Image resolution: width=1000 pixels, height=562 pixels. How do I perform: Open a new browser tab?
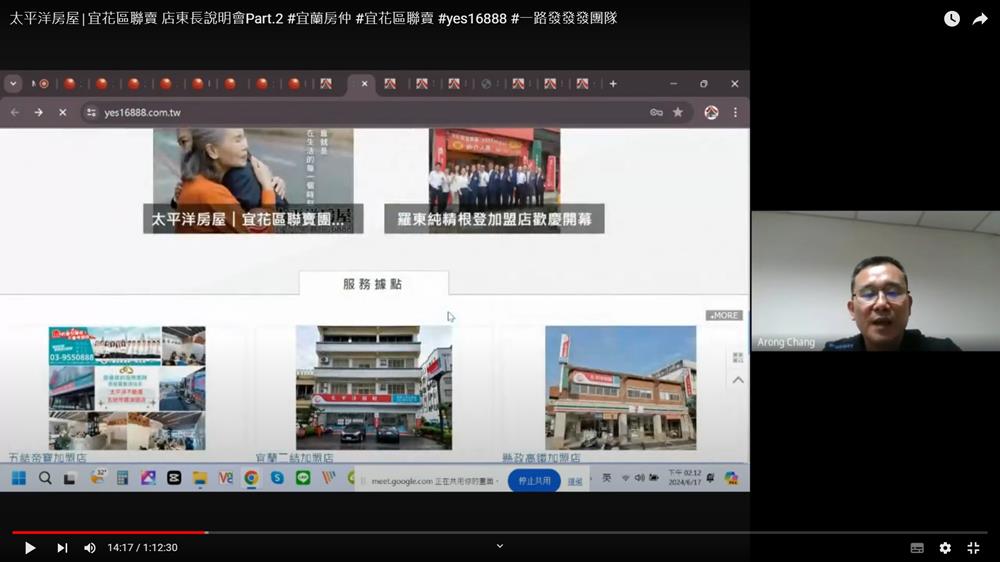coord(613,84)
